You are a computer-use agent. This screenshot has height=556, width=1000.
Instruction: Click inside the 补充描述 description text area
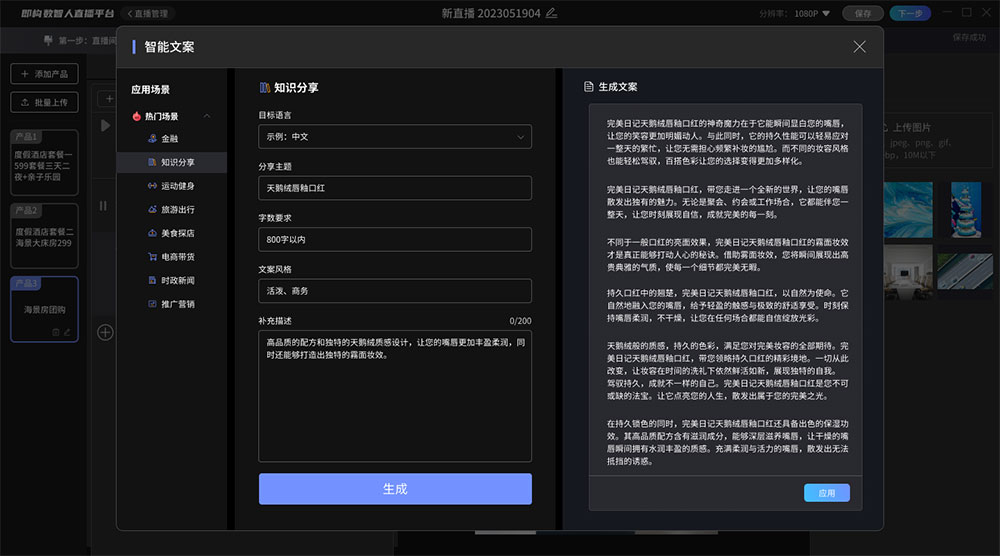click(x=395, y=395)
